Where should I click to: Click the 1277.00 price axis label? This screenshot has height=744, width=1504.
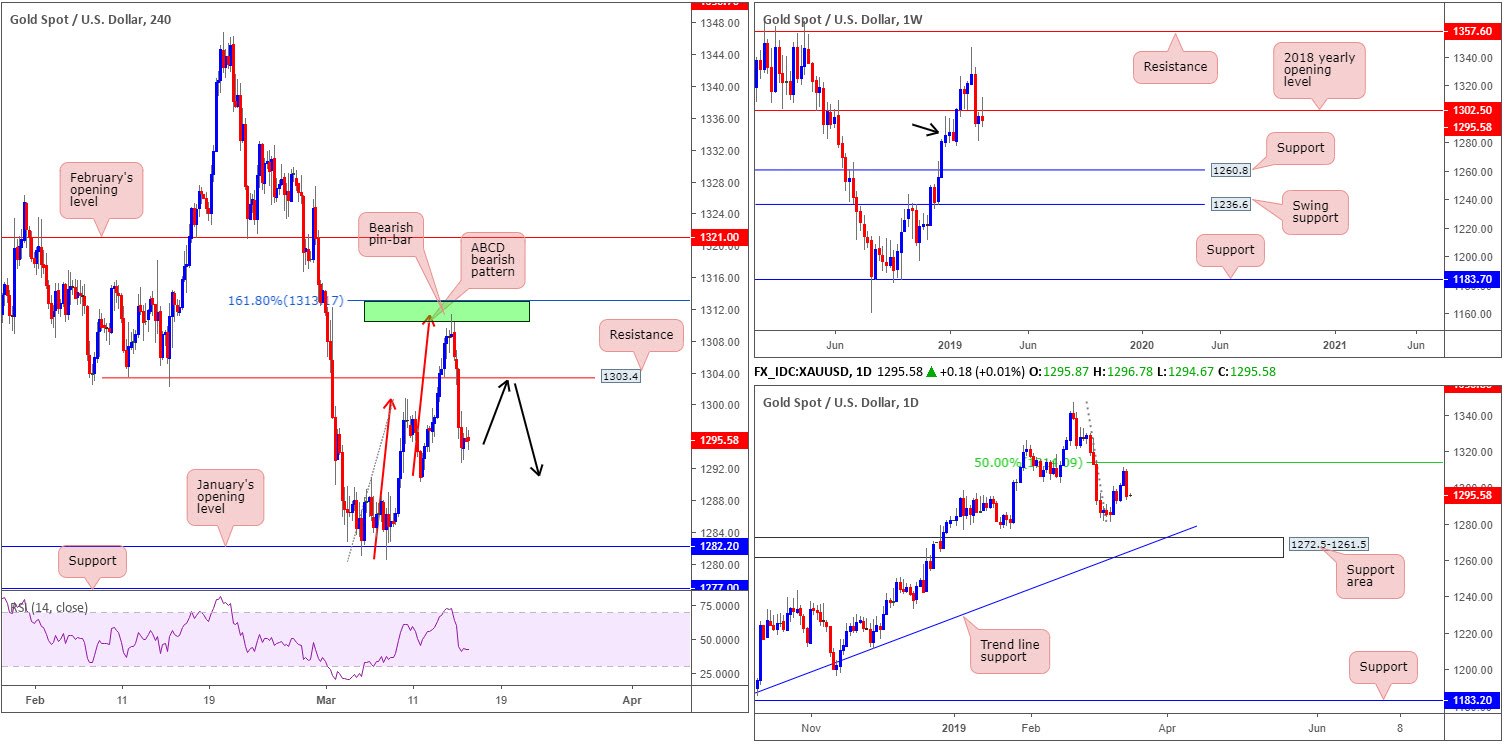[719, 587]
